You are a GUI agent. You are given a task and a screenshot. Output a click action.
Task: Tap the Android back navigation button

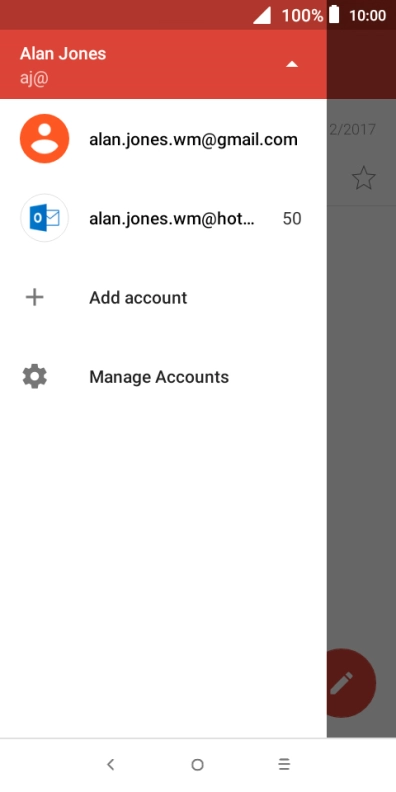(x=111, y=765)
